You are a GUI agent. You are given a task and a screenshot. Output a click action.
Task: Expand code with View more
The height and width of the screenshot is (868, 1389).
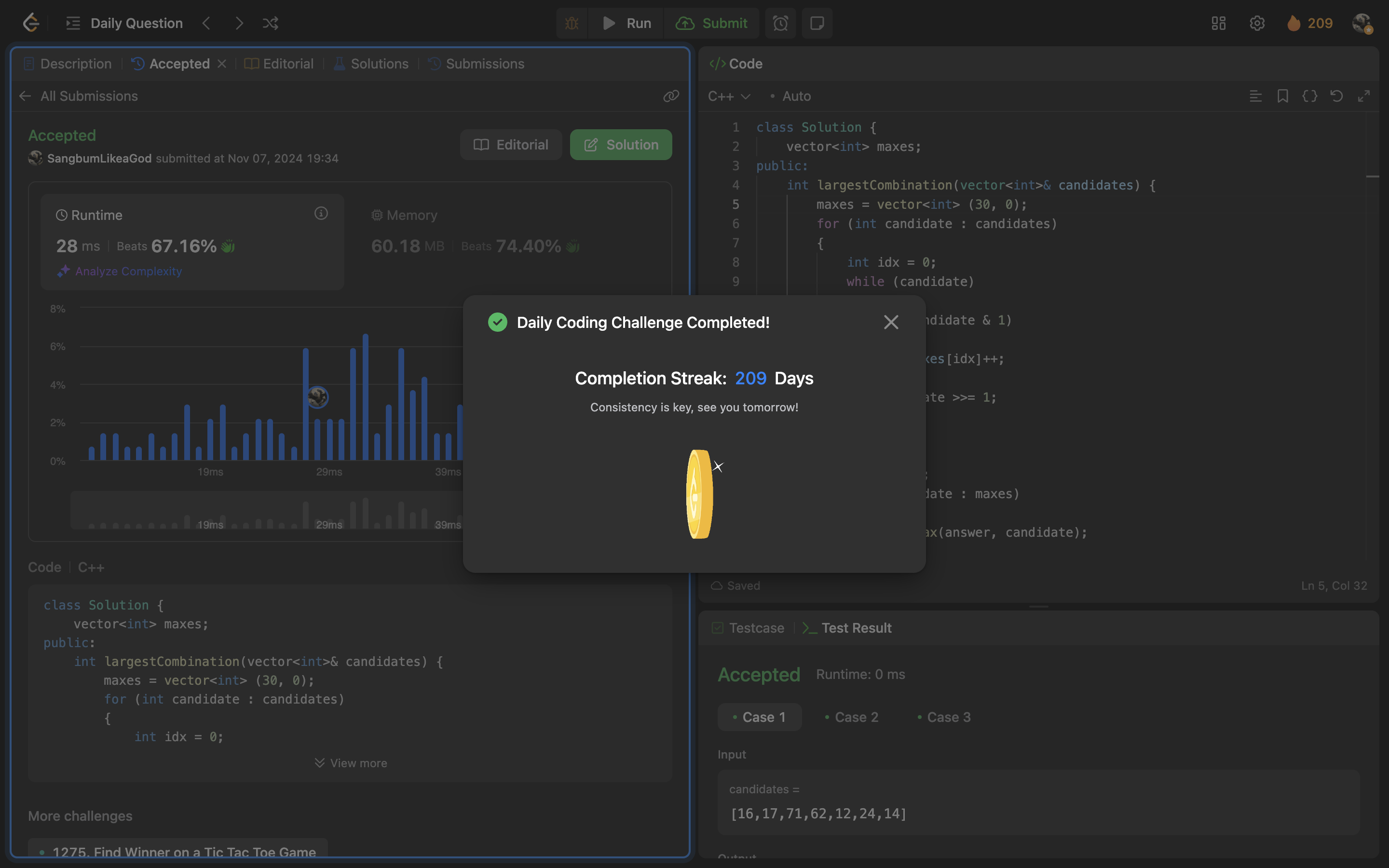click(351, 763)
